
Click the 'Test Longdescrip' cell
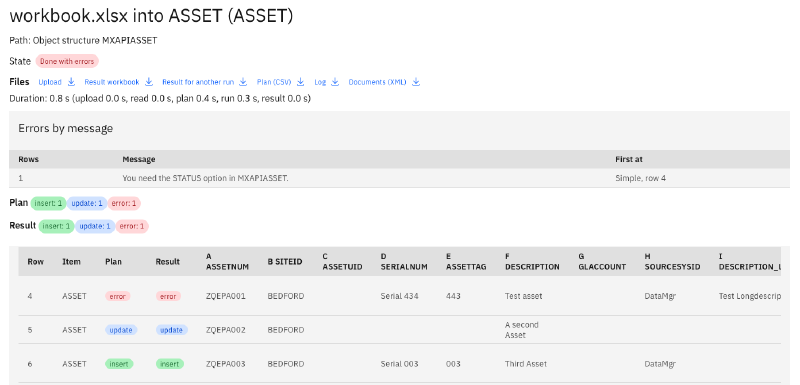coord(749,296)
